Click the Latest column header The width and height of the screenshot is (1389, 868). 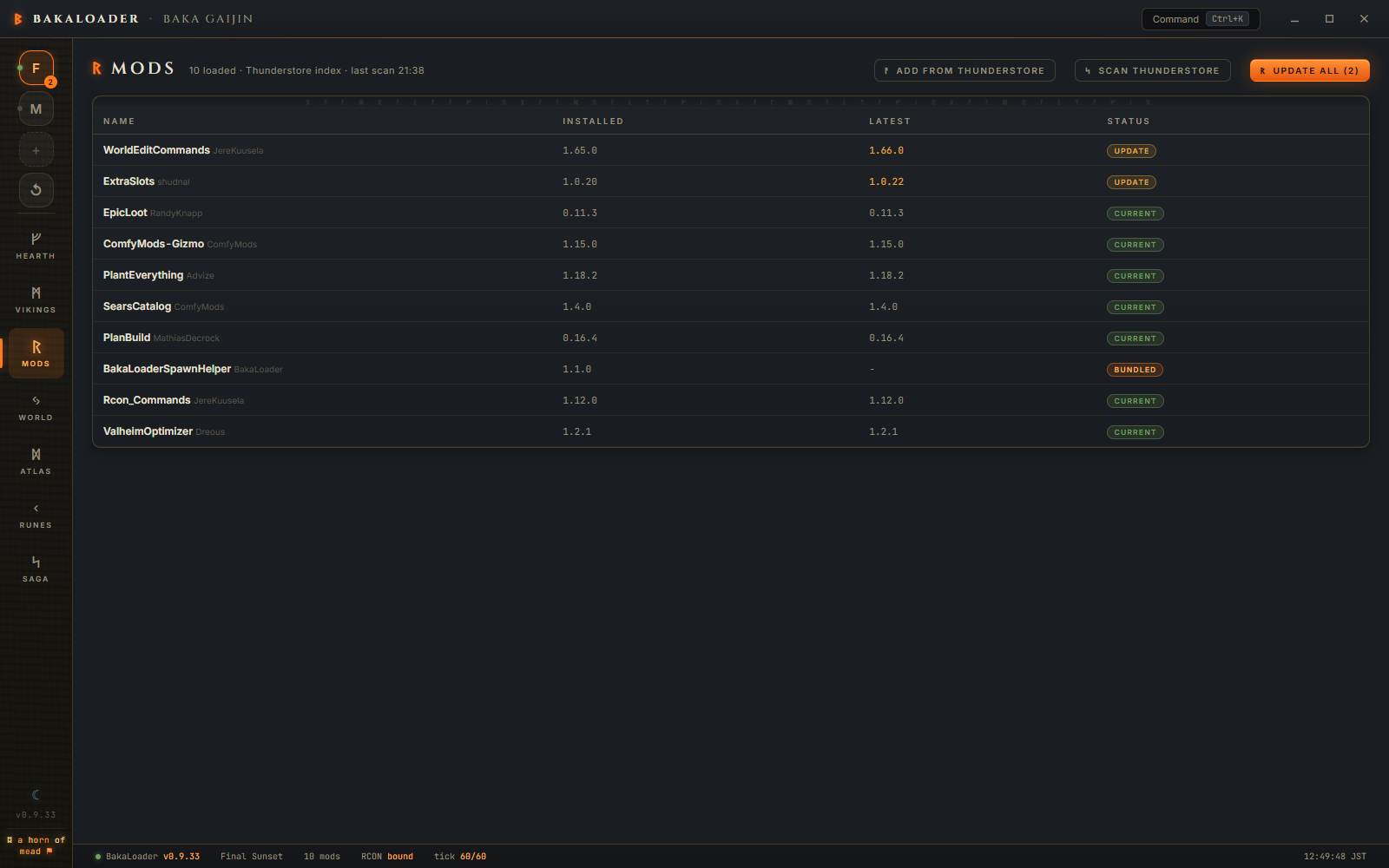[x=890, y=122]
